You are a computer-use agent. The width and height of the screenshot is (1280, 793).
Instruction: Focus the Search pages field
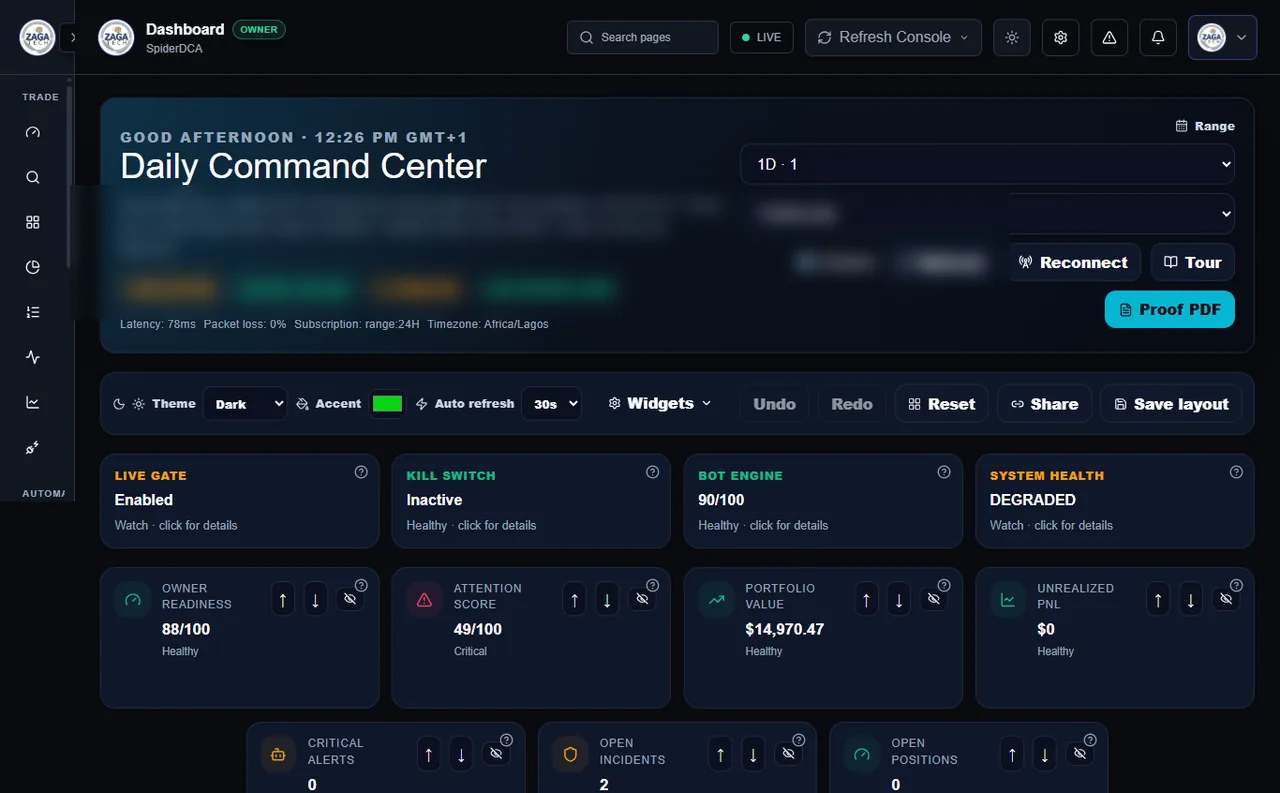643,37
